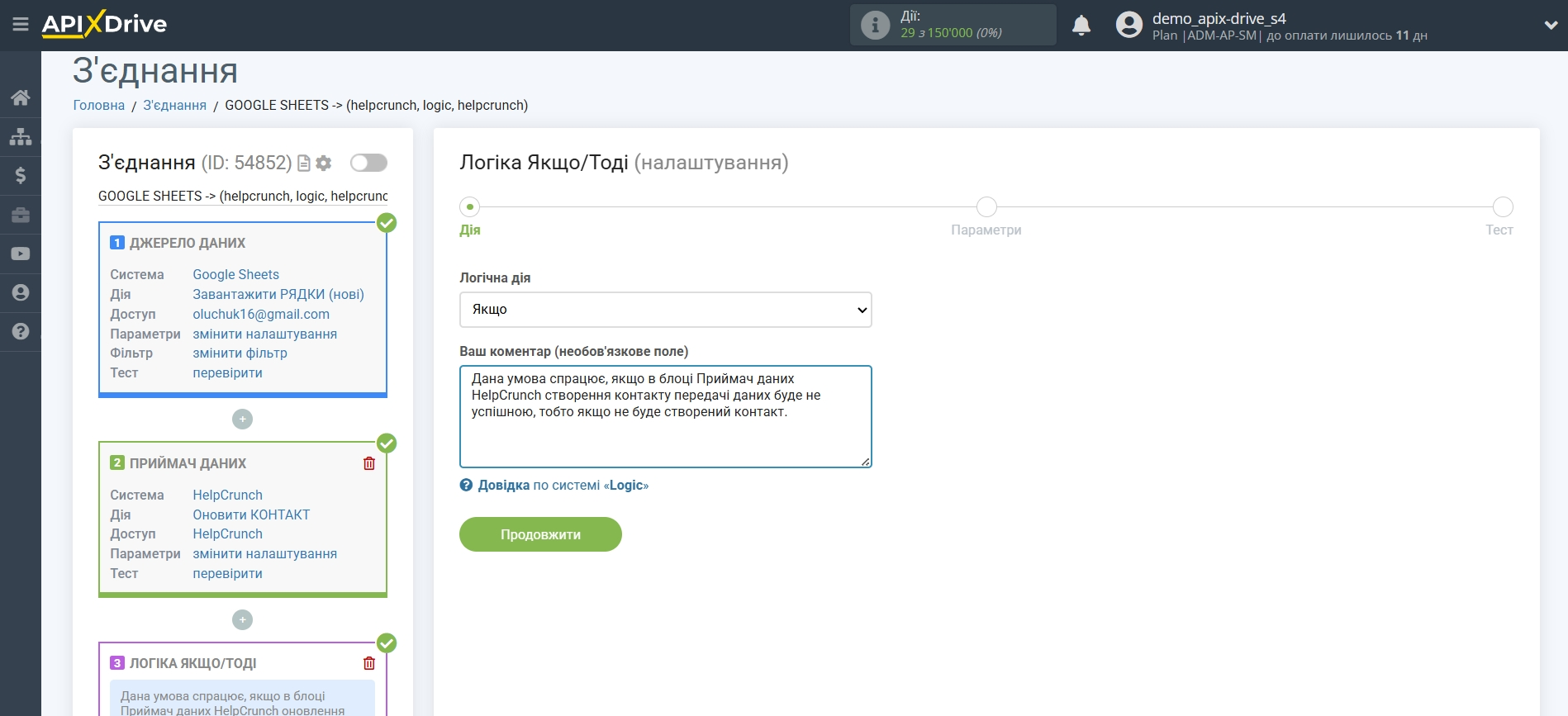1568x716 pixels.
Task: Select the Тест step
Action: pyautogui.click(x=1503, y=207)
